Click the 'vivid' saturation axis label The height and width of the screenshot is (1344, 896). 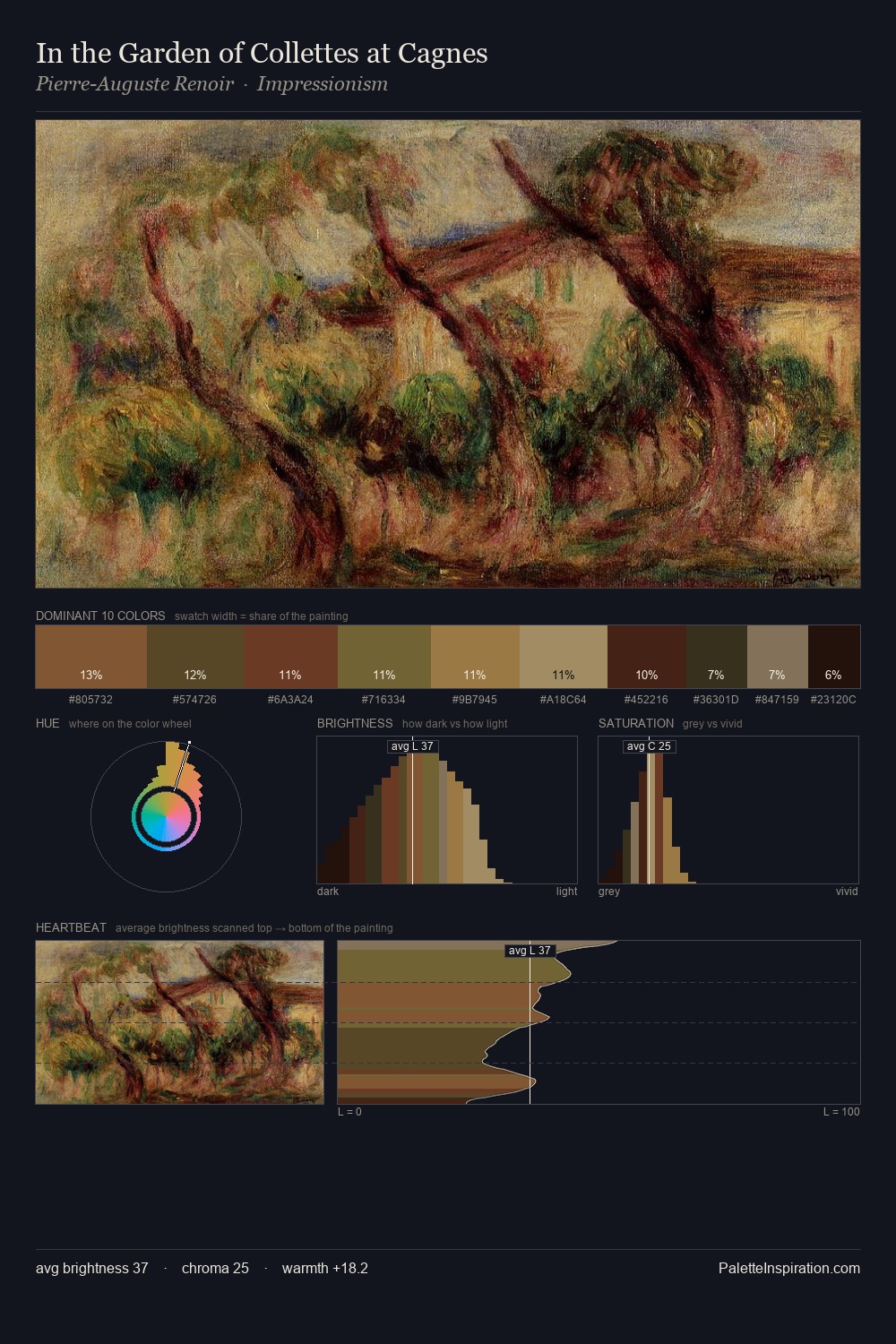847,892
